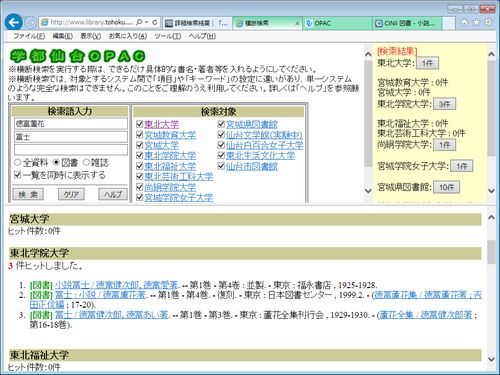This screenshot has width=500, height=375.
Task: Uncheck the 仙台白百合女子大学 checkbox
Action: tap(221, 145)
